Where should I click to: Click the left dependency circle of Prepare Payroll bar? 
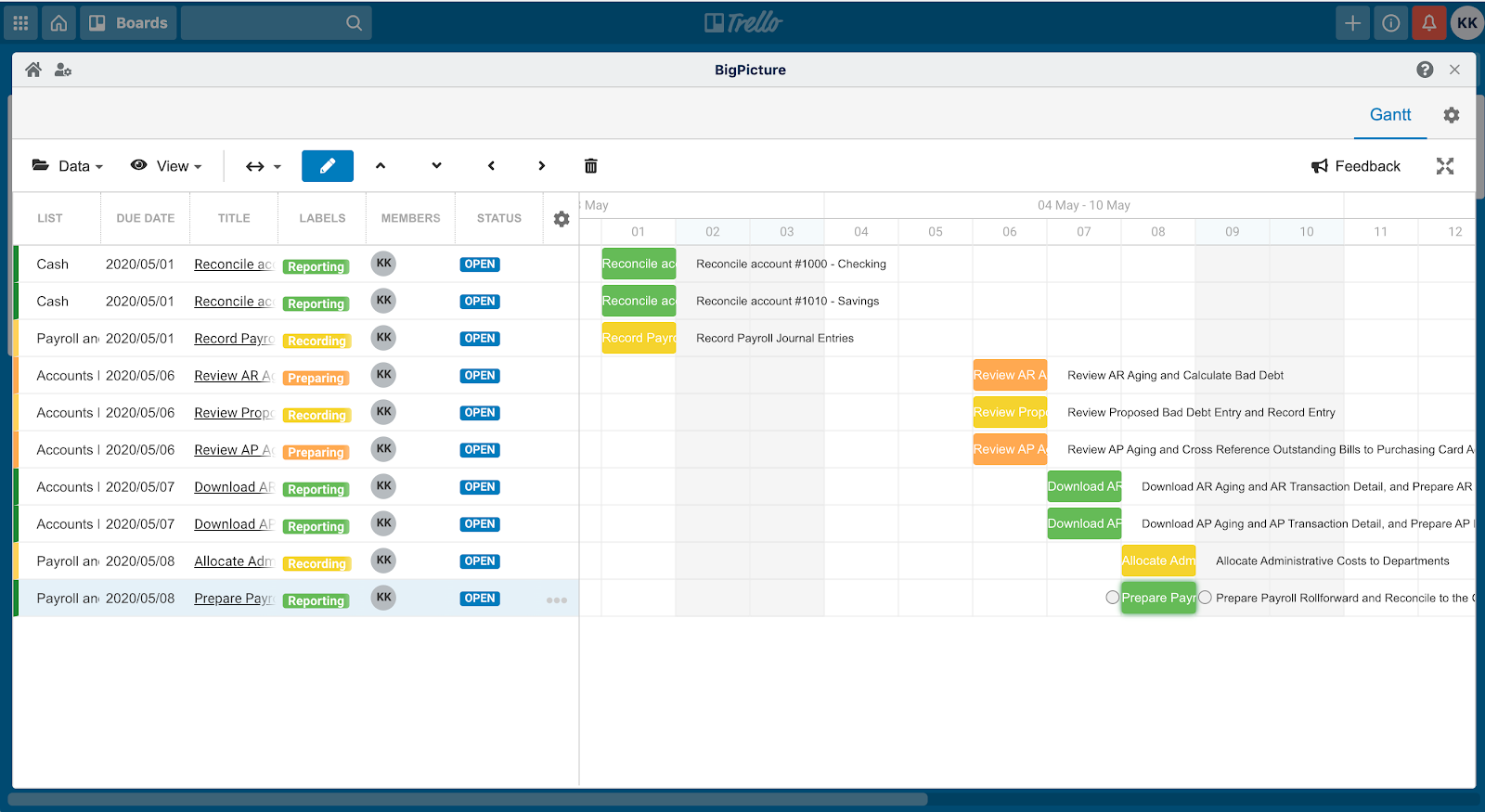1112,598
